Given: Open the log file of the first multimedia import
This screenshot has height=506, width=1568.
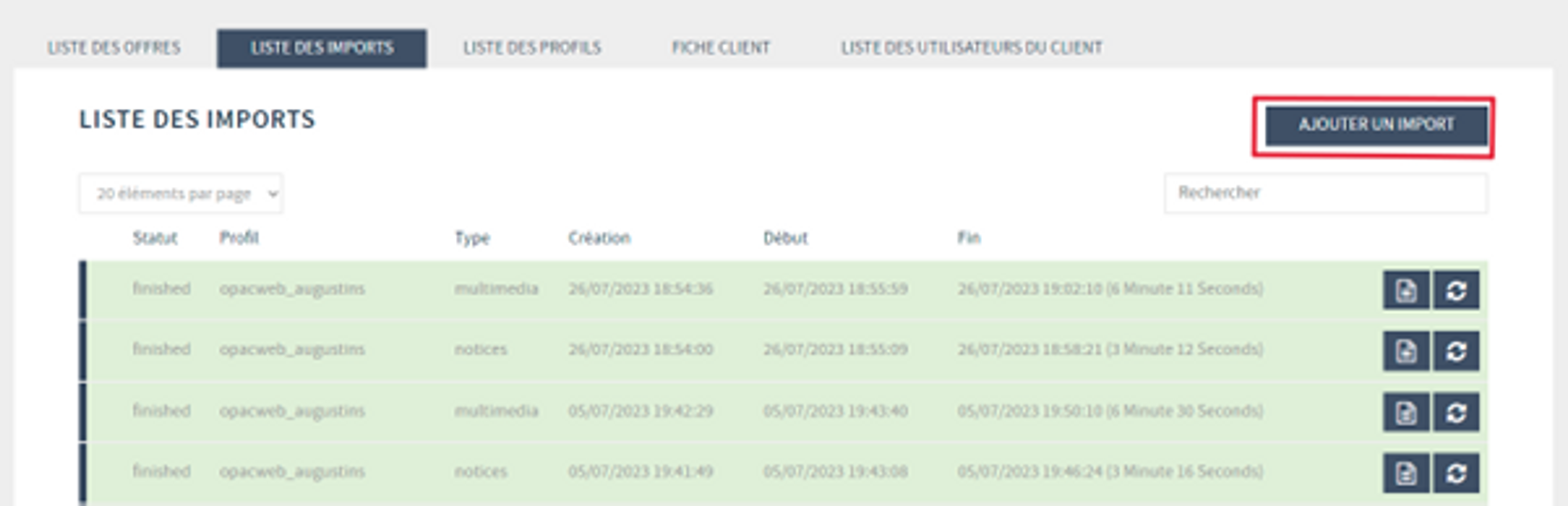Looking at the screenshot, I should pos(1405,290).
